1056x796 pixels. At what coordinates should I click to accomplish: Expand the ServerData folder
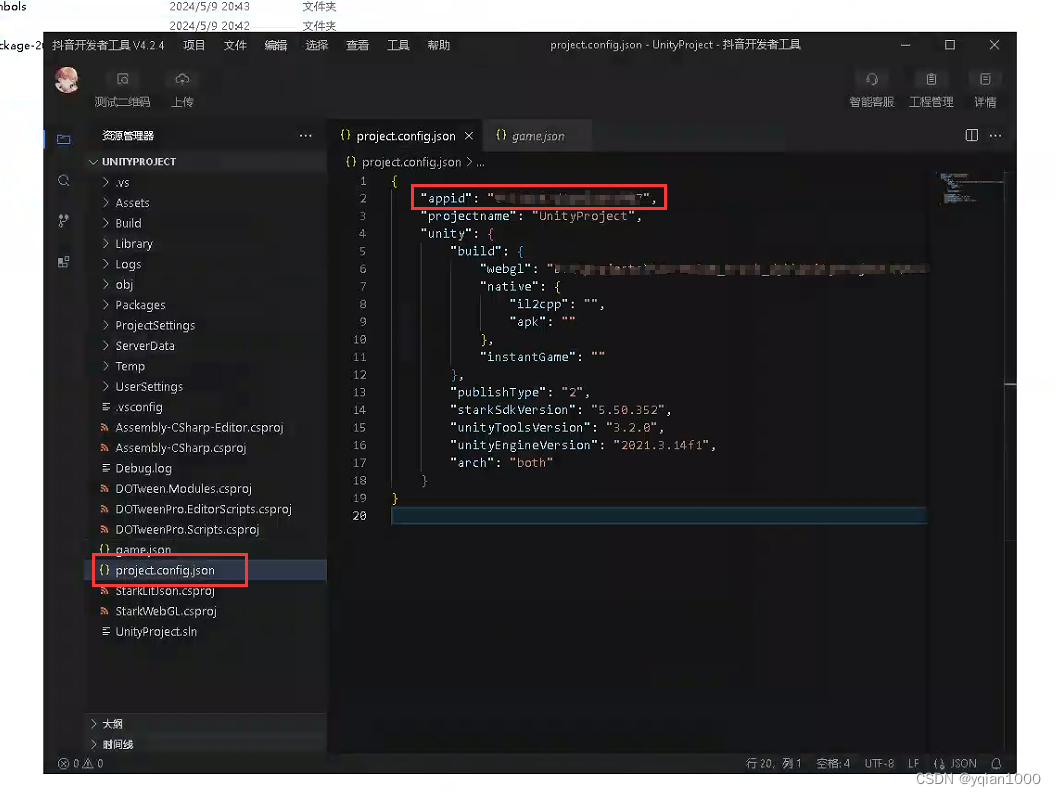(205, 345)
